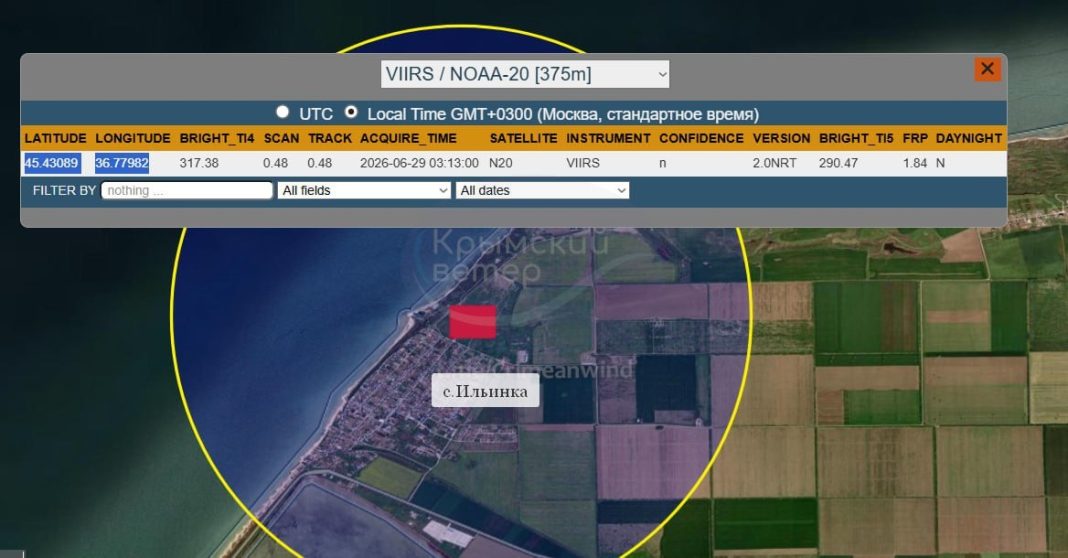Image resolution: width=1068 pixels, height=558 pixels.
Task: Sort by BRIGHT_TI4 column header
Action: click(x=217, y=138)
